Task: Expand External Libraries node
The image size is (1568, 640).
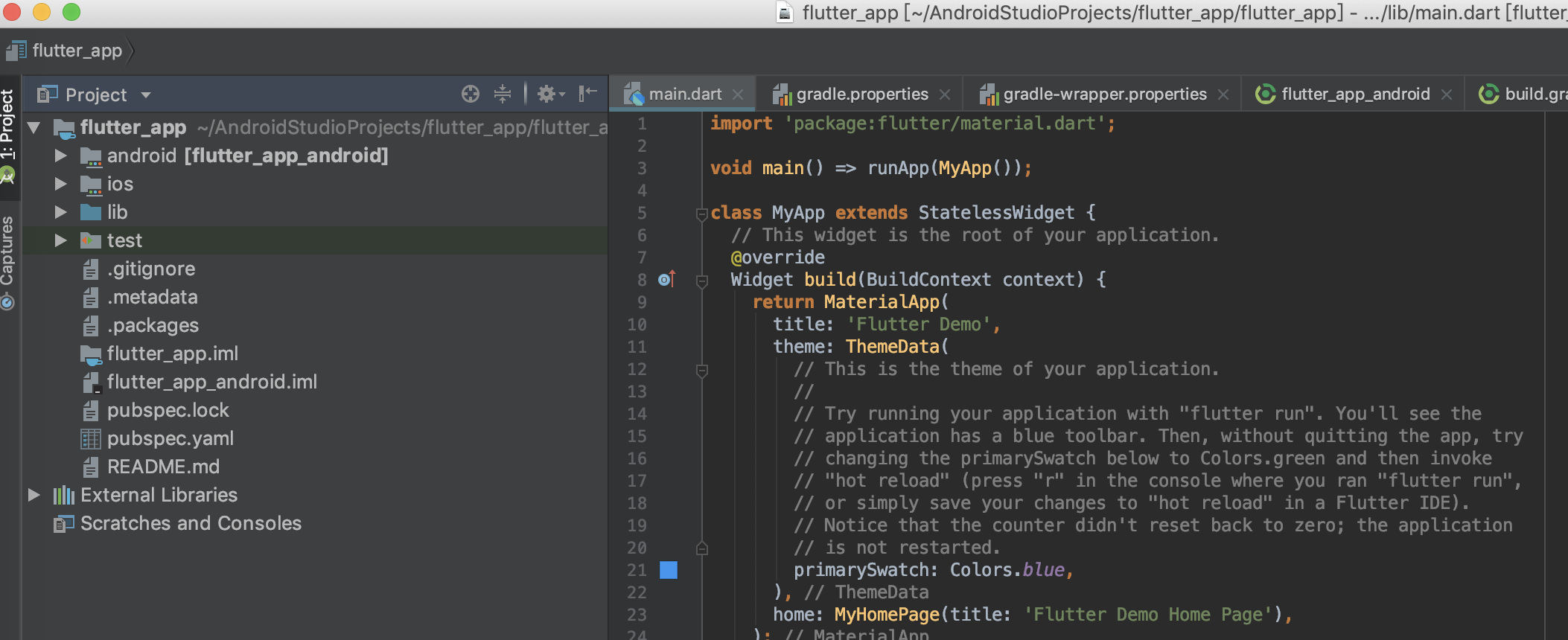Action: click(x=34, y=495)
